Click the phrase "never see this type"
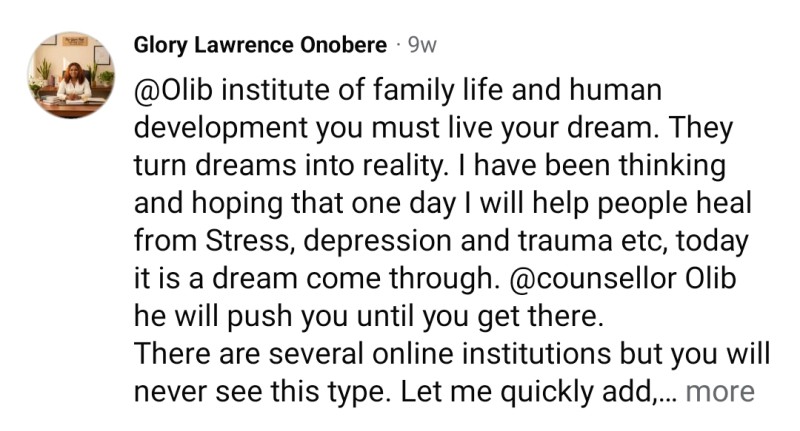This screenshot has height=431, width=800. (263, 392)
